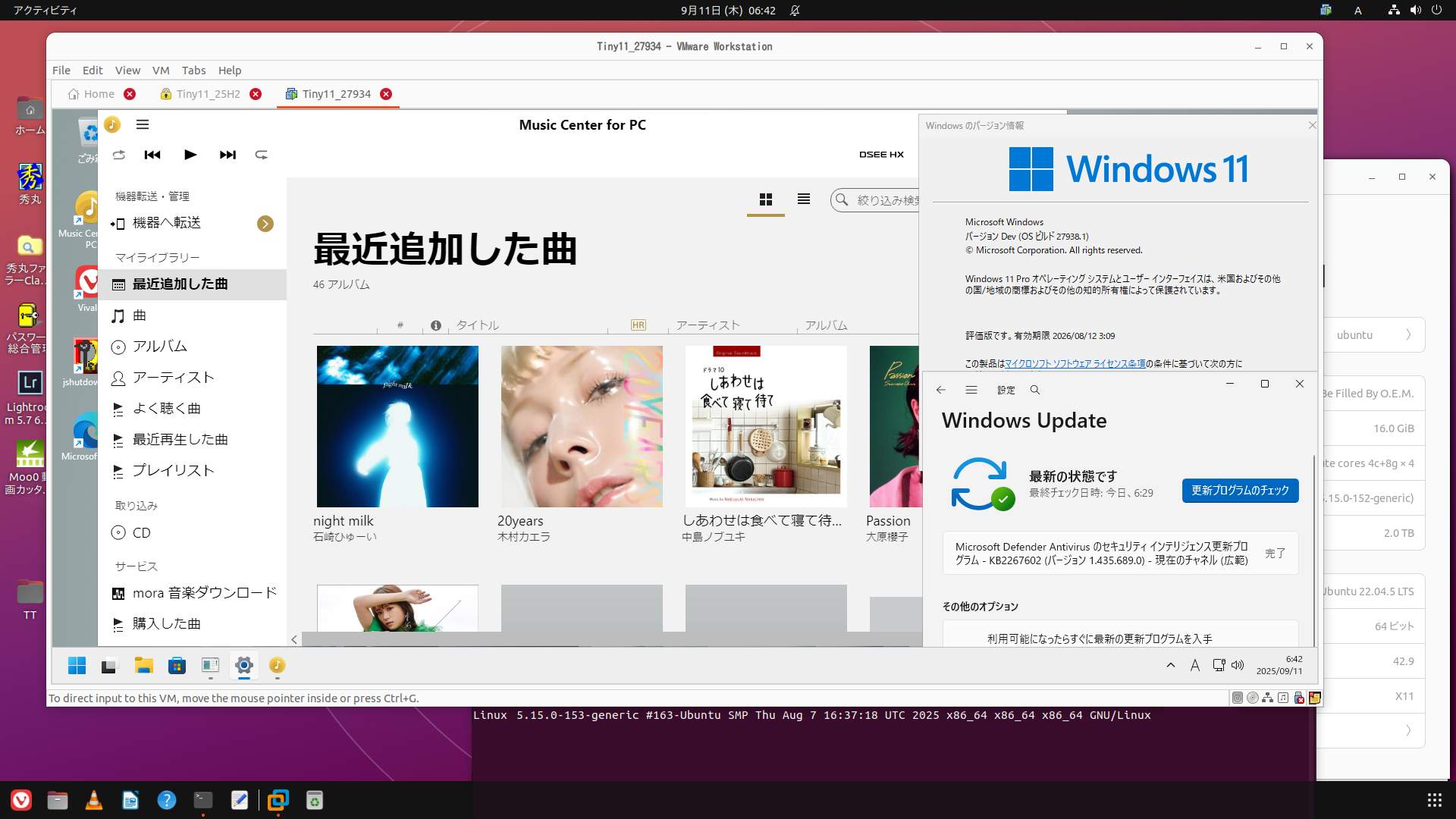Image resolution: width=1456 pixels, height=819 pixels.
Task: Select 最近追加した曲 in the sidebar
Action: click(x=192, y=284)
